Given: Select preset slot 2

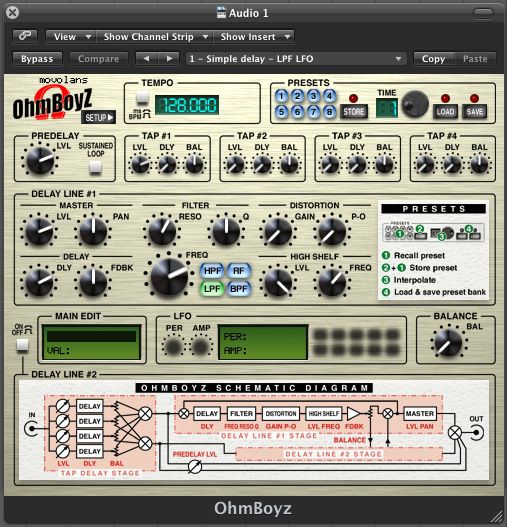Looking at the screenshot, I should (297, 96).
